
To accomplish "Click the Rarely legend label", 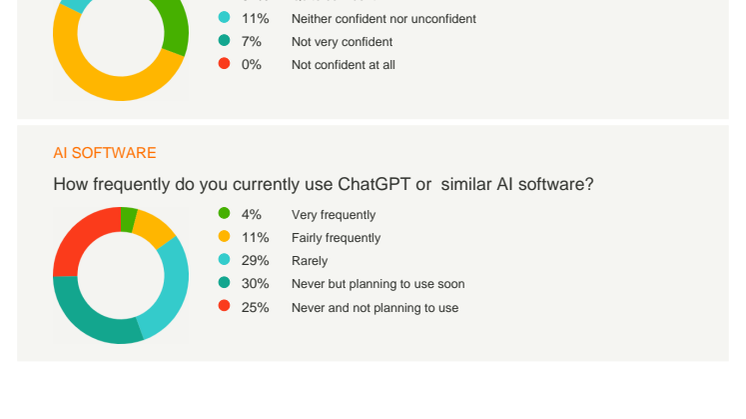I will (310, 261).
